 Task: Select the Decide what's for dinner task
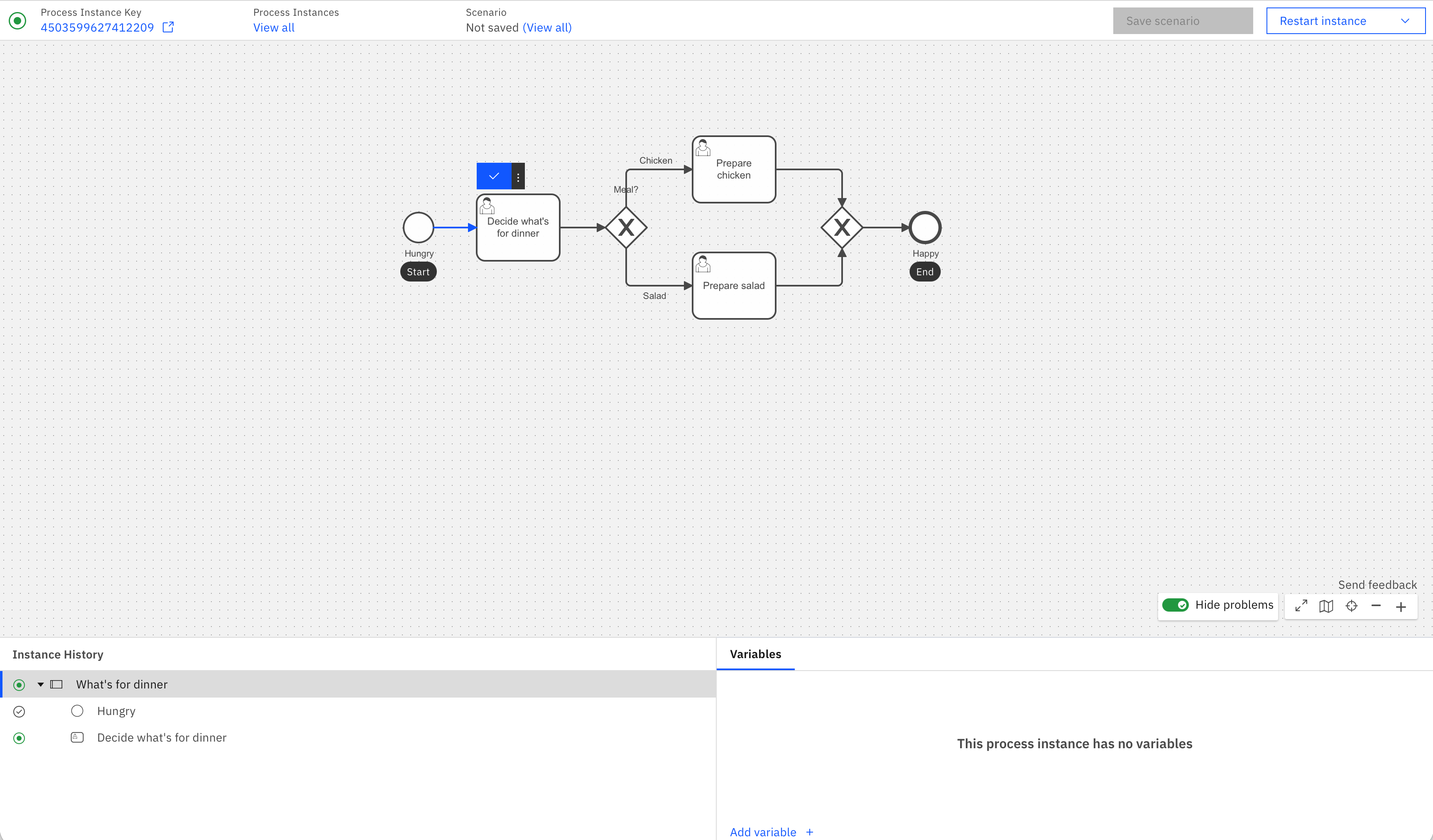[518, 228]
